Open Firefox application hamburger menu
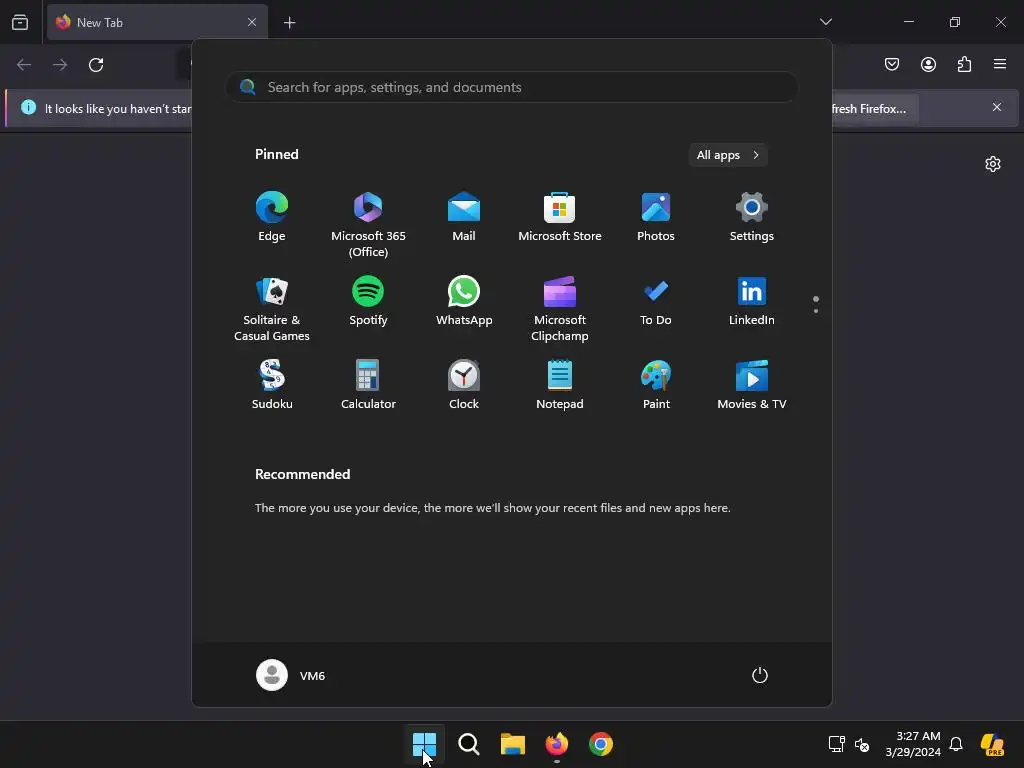Viewport: 1024px width, 768px height. pyautogui.click(x=1000, y=64)
